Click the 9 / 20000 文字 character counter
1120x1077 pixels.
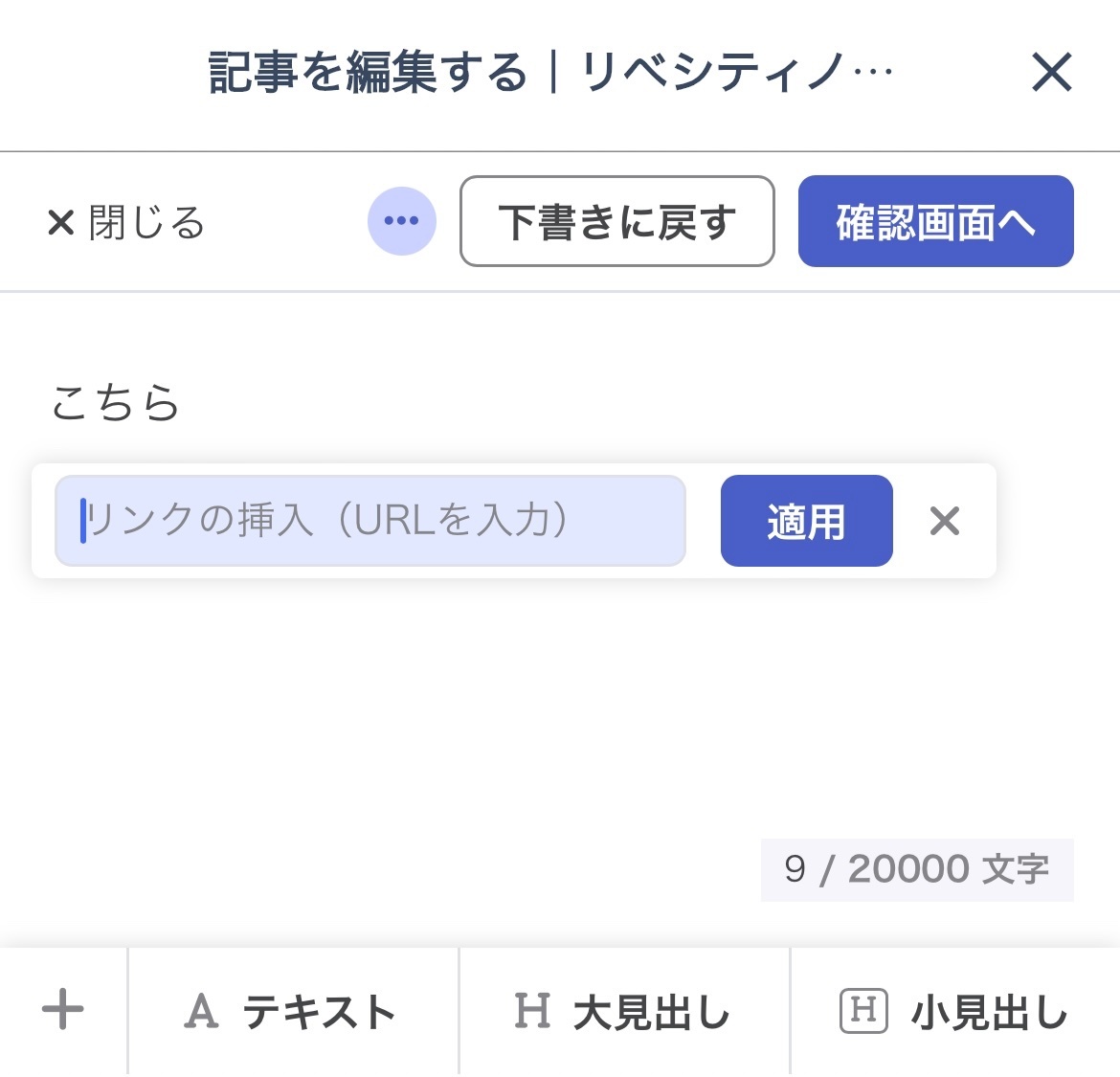(x=917, y=870)
